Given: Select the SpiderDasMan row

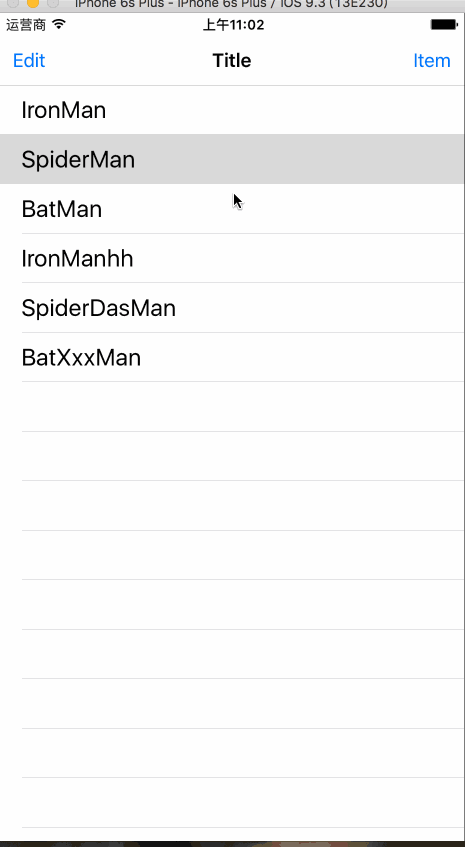Looking at the screenshot, I should 232,308.
